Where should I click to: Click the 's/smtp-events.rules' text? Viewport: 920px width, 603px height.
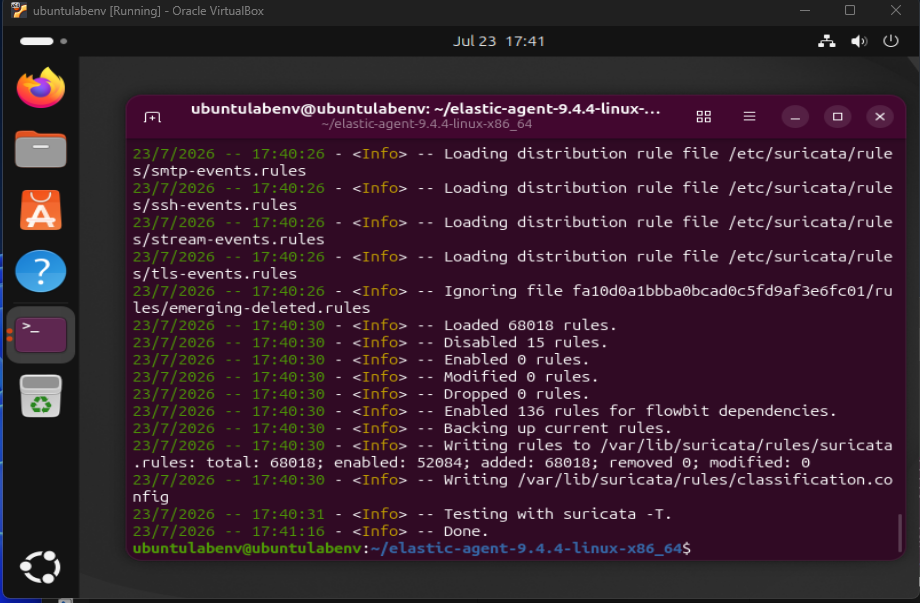coord(219,171)
